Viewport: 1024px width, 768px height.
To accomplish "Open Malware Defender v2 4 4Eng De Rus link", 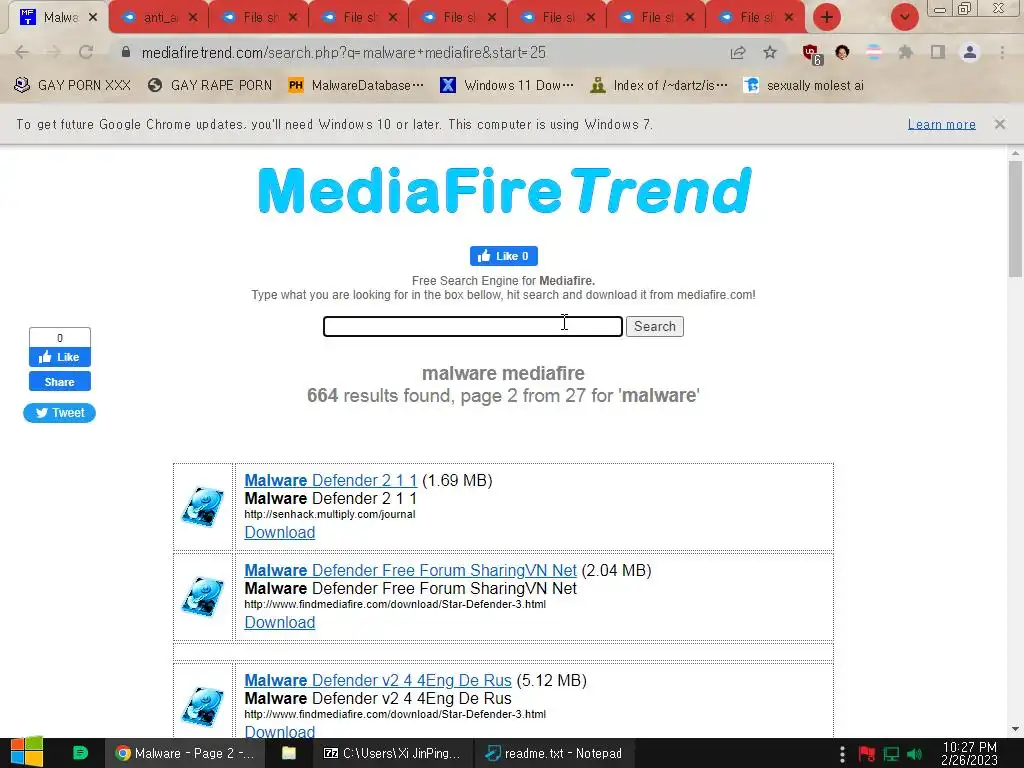I will 377,680.
